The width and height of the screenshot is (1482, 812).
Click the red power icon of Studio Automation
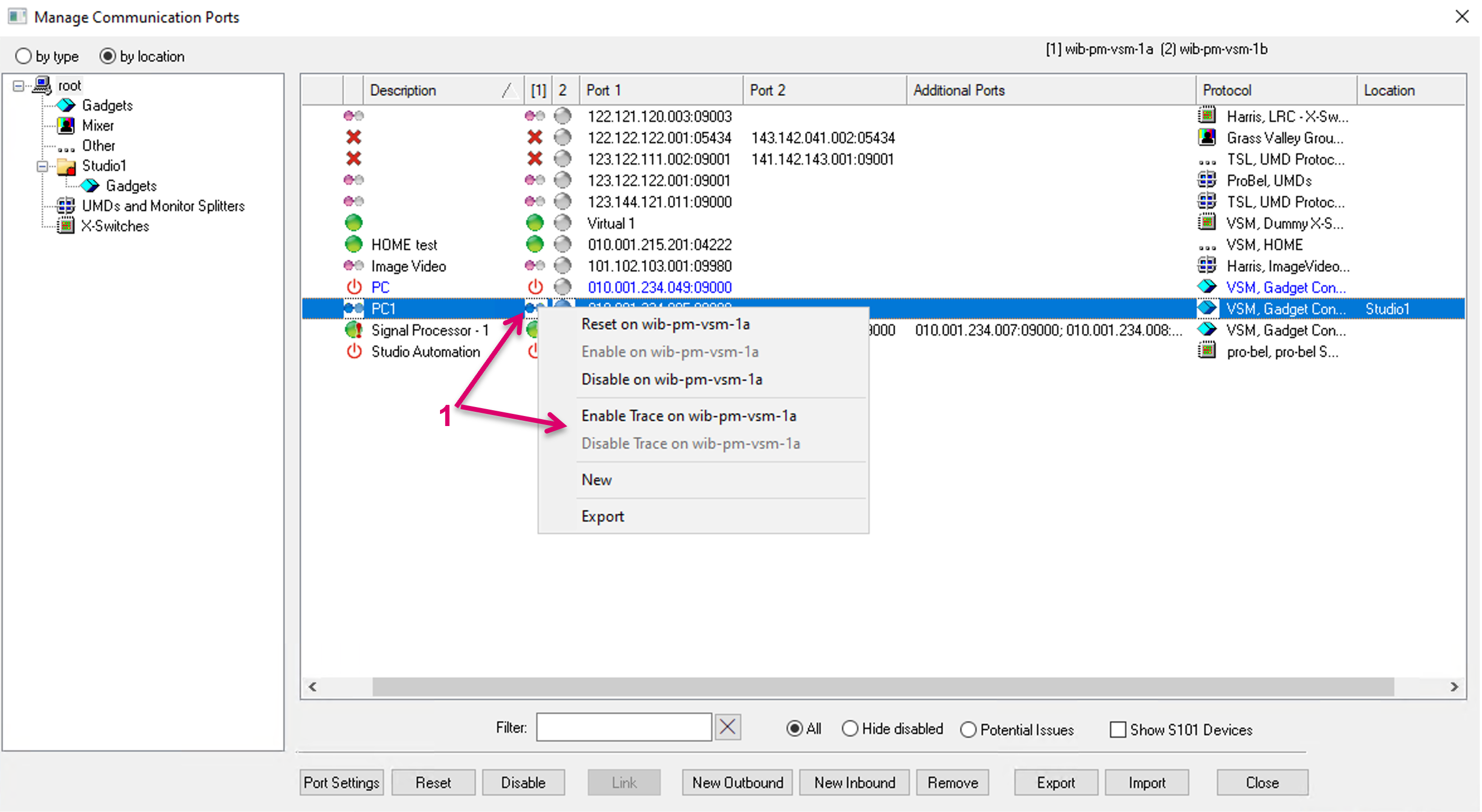[354, 351]
